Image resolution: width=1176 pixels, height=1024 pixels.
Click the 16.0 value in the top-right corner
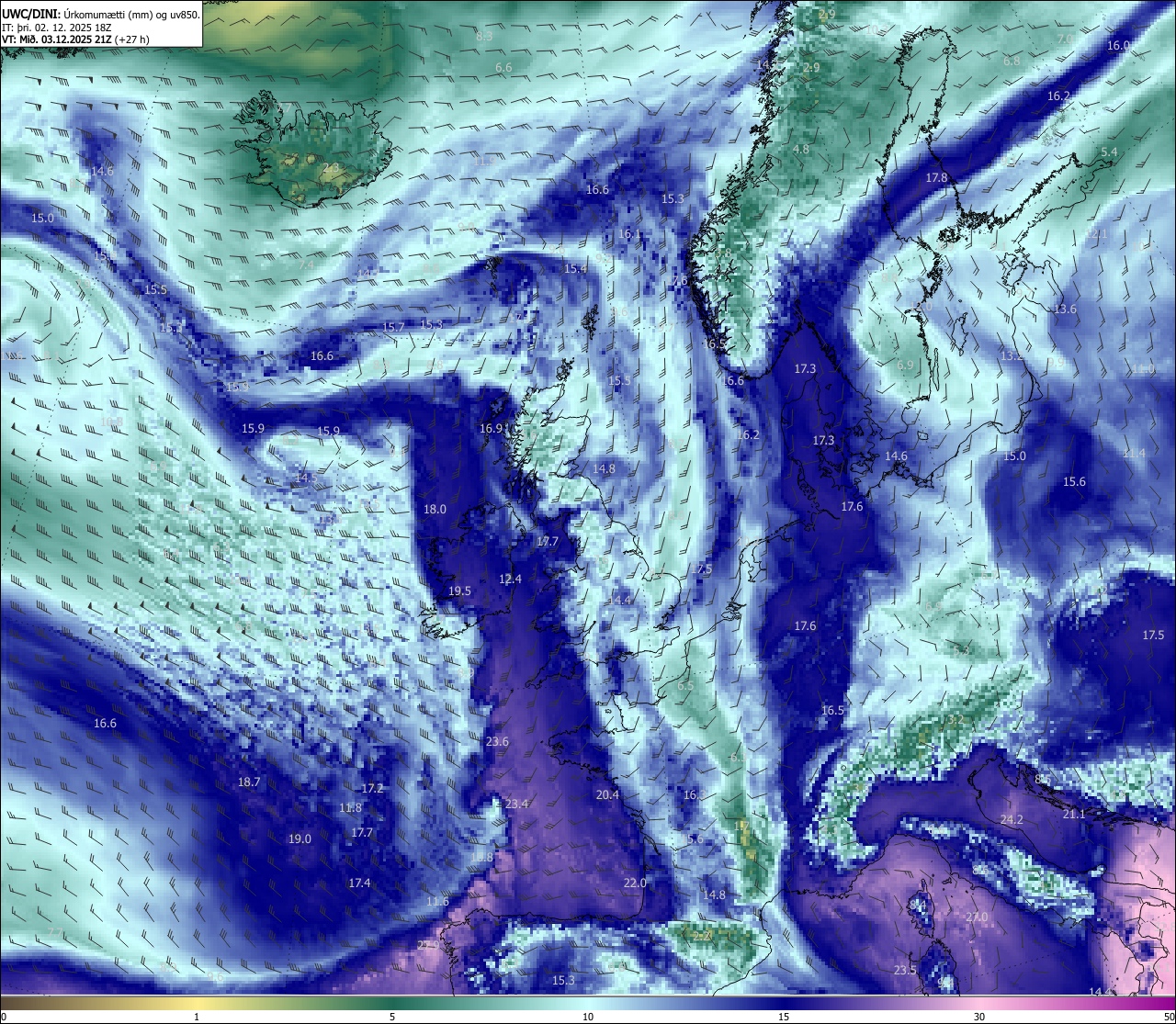point(1118,46)
